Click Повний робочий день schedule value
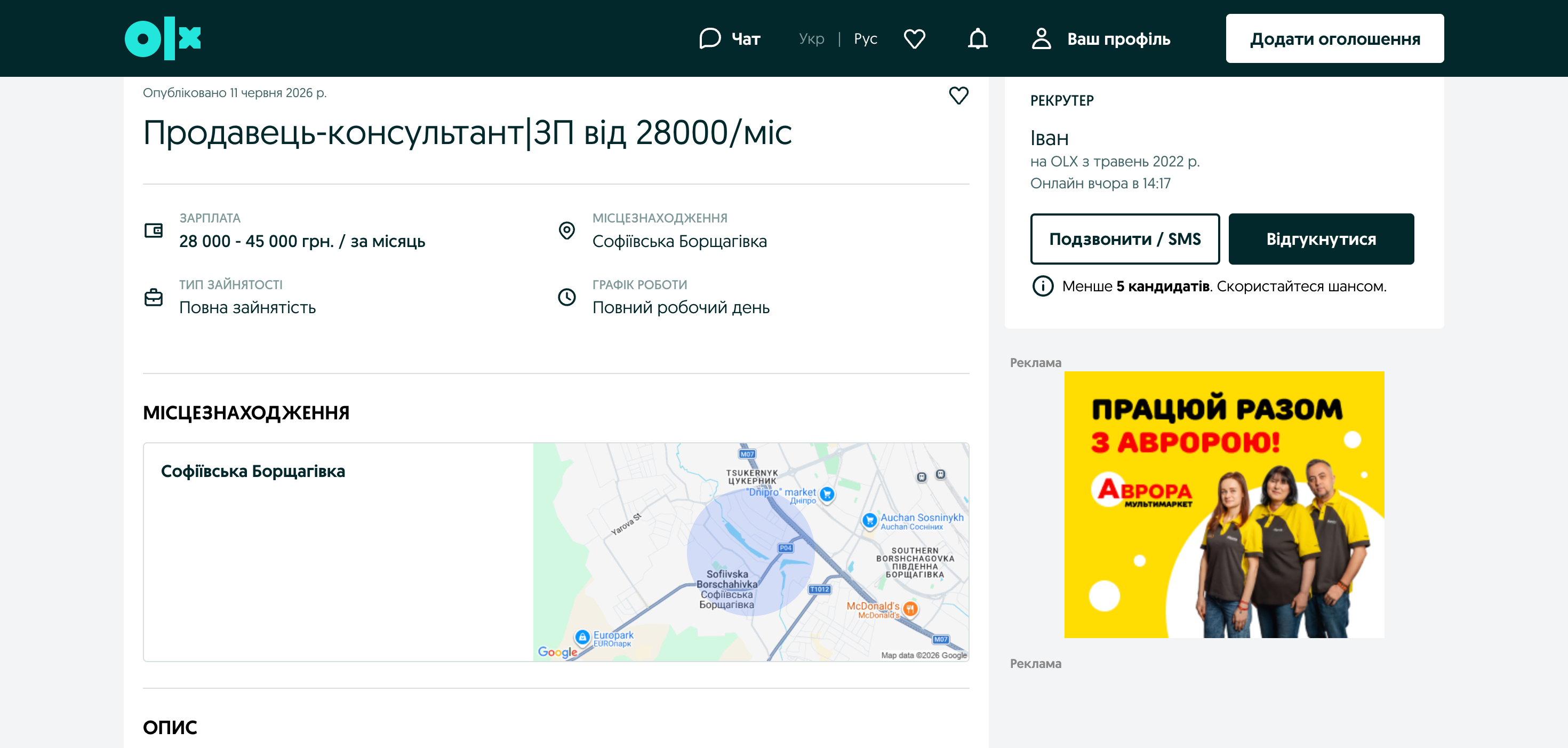This screenshot has height=748, width=1568. click(x=681, y=308)
